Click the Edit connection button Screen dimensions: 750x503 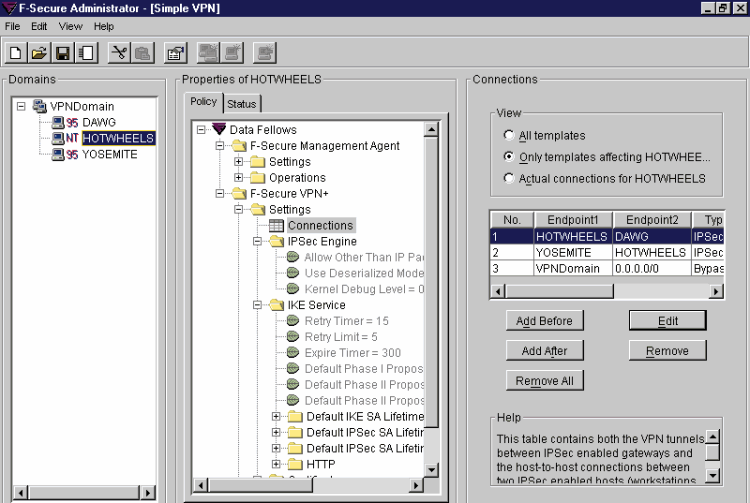point(667,321)
